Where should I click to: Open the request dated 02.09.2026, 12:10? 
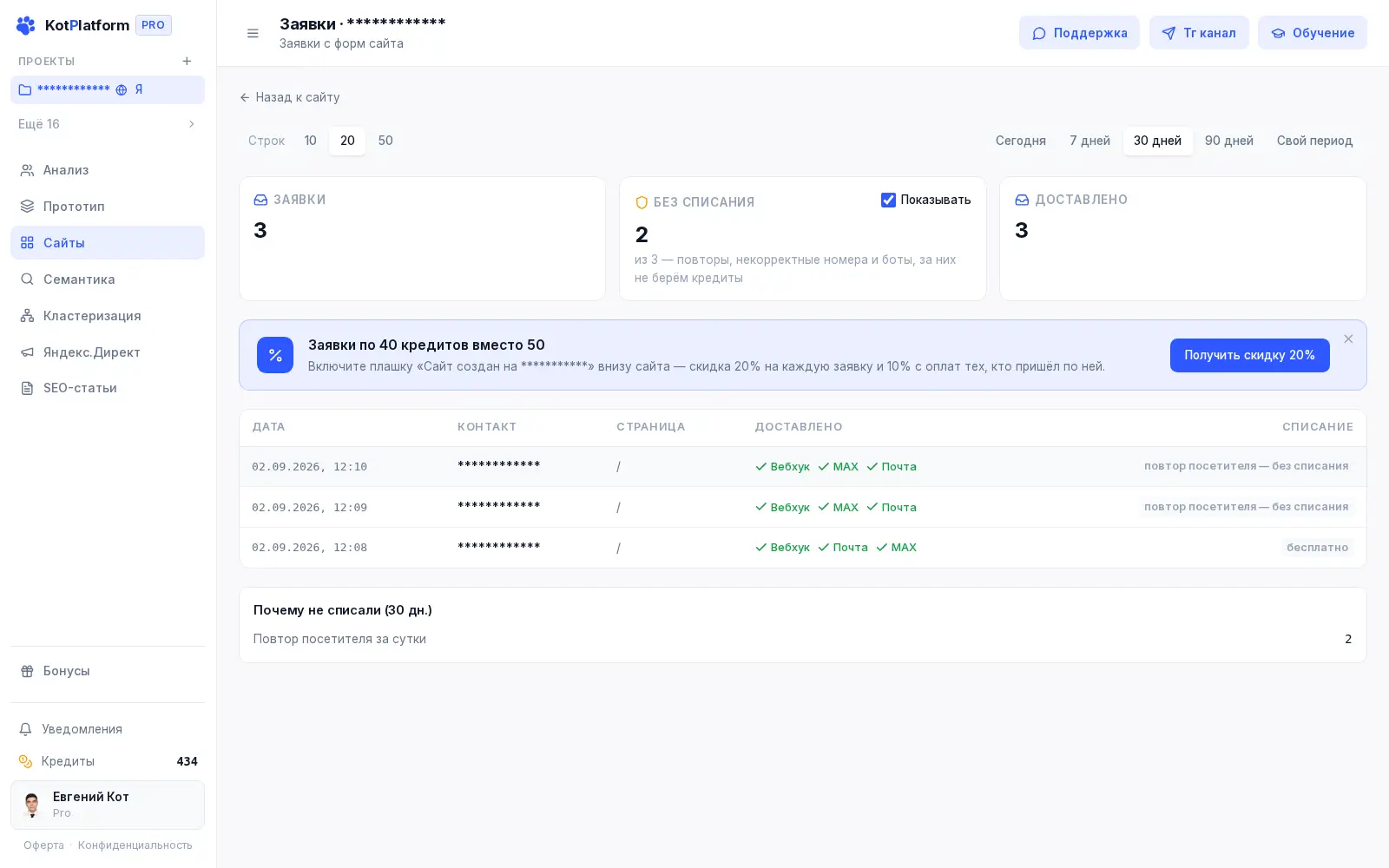[x=803, y=467]
